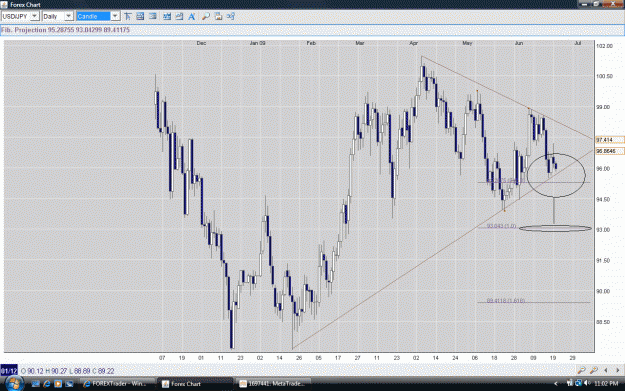Screen dimensions: 625x391
Task: Click the chart indicators icon after the separator
Action: [x=167, y=16]
